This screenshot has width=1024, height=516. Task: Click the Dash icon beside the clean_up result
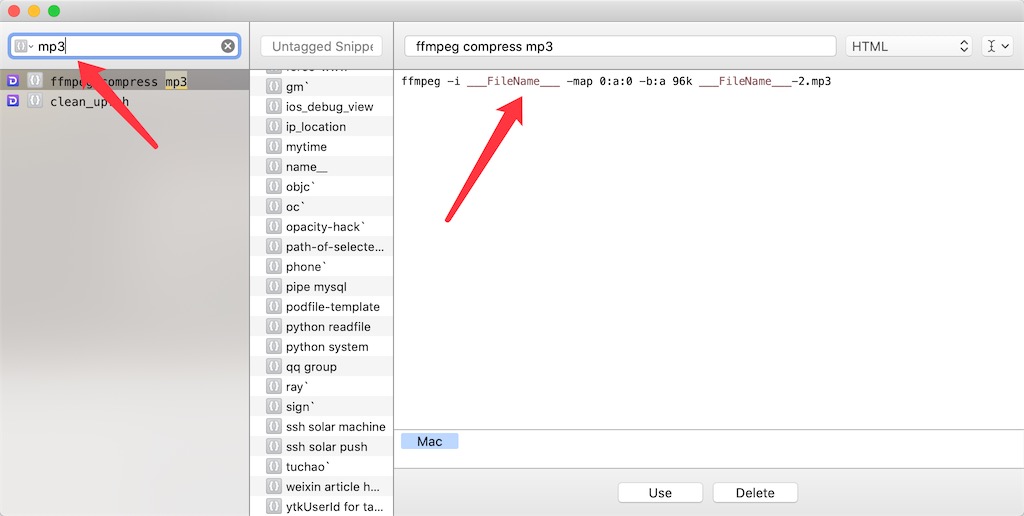click(x=13, y=101)
